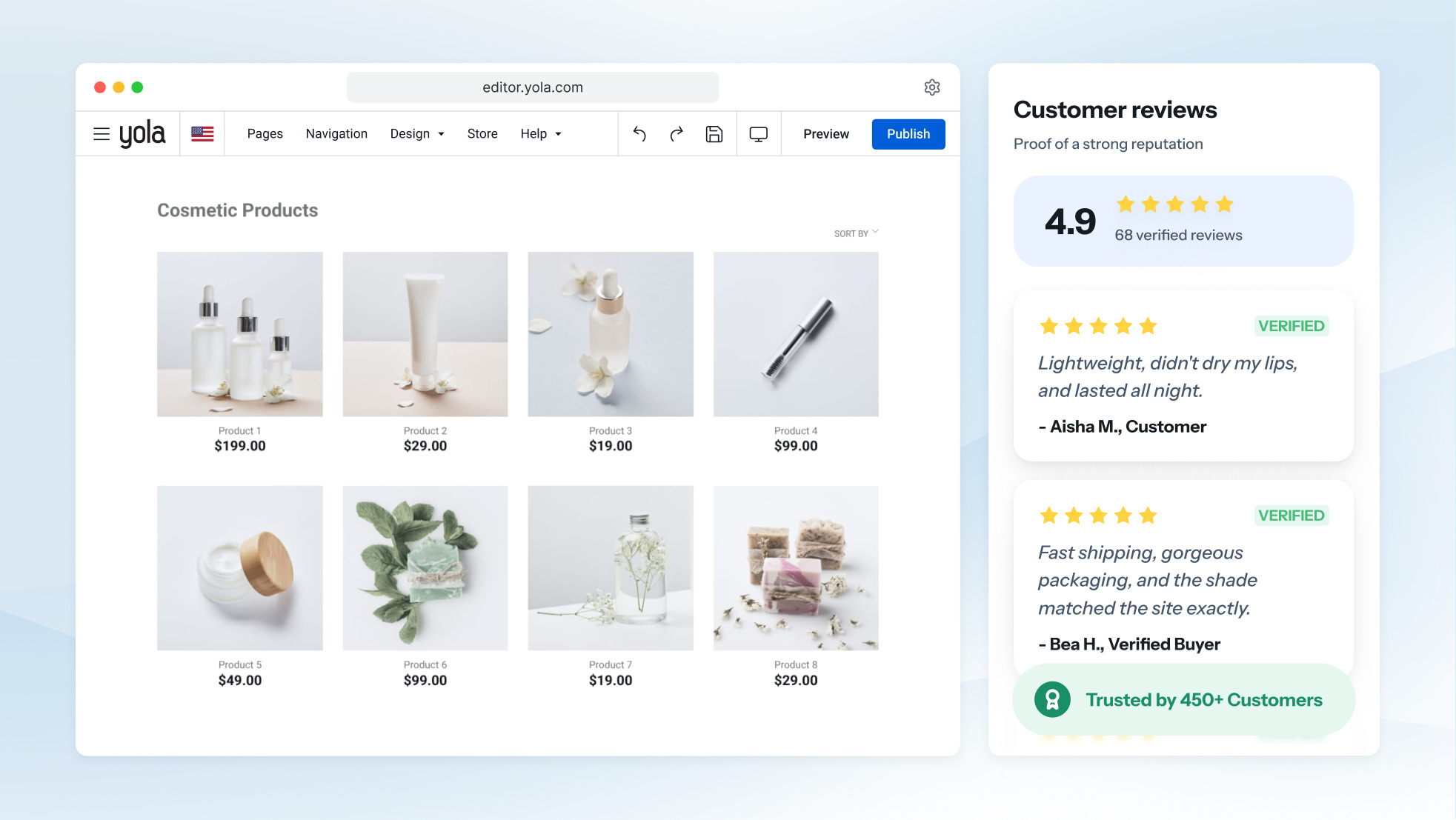
Task: Click stars on Bea H. review
Action: click(1098, 516)
